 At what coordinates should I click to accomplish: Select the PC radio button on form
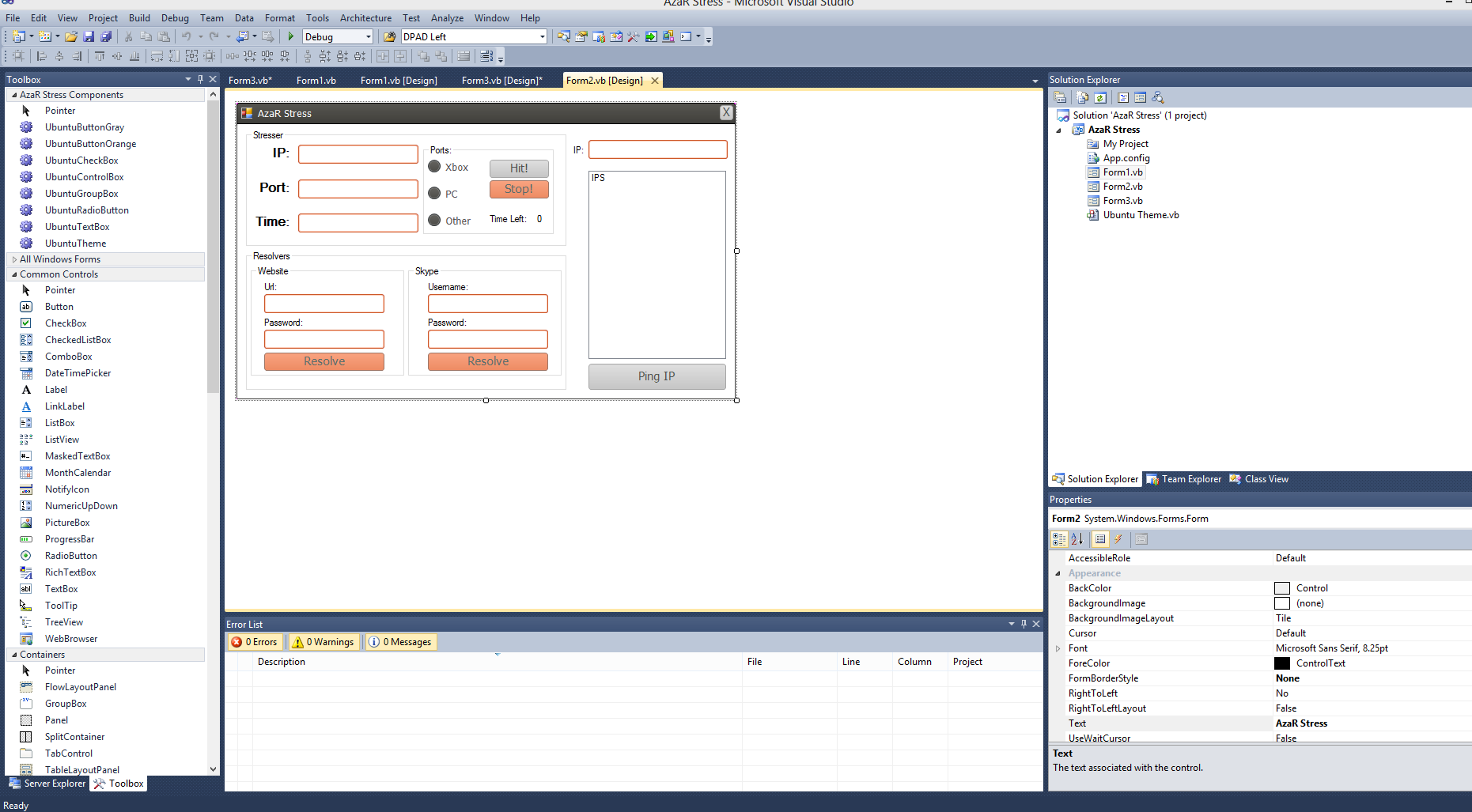point(434,194)
